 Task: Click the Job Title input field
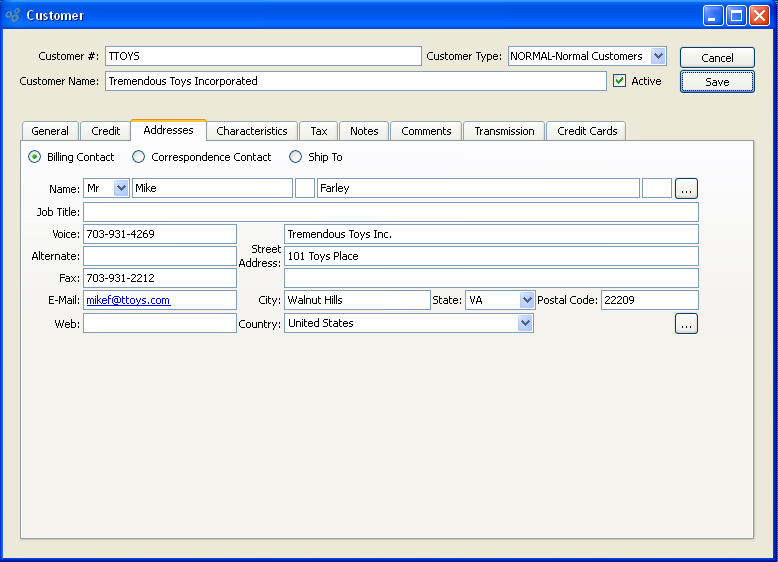(390, 212)
